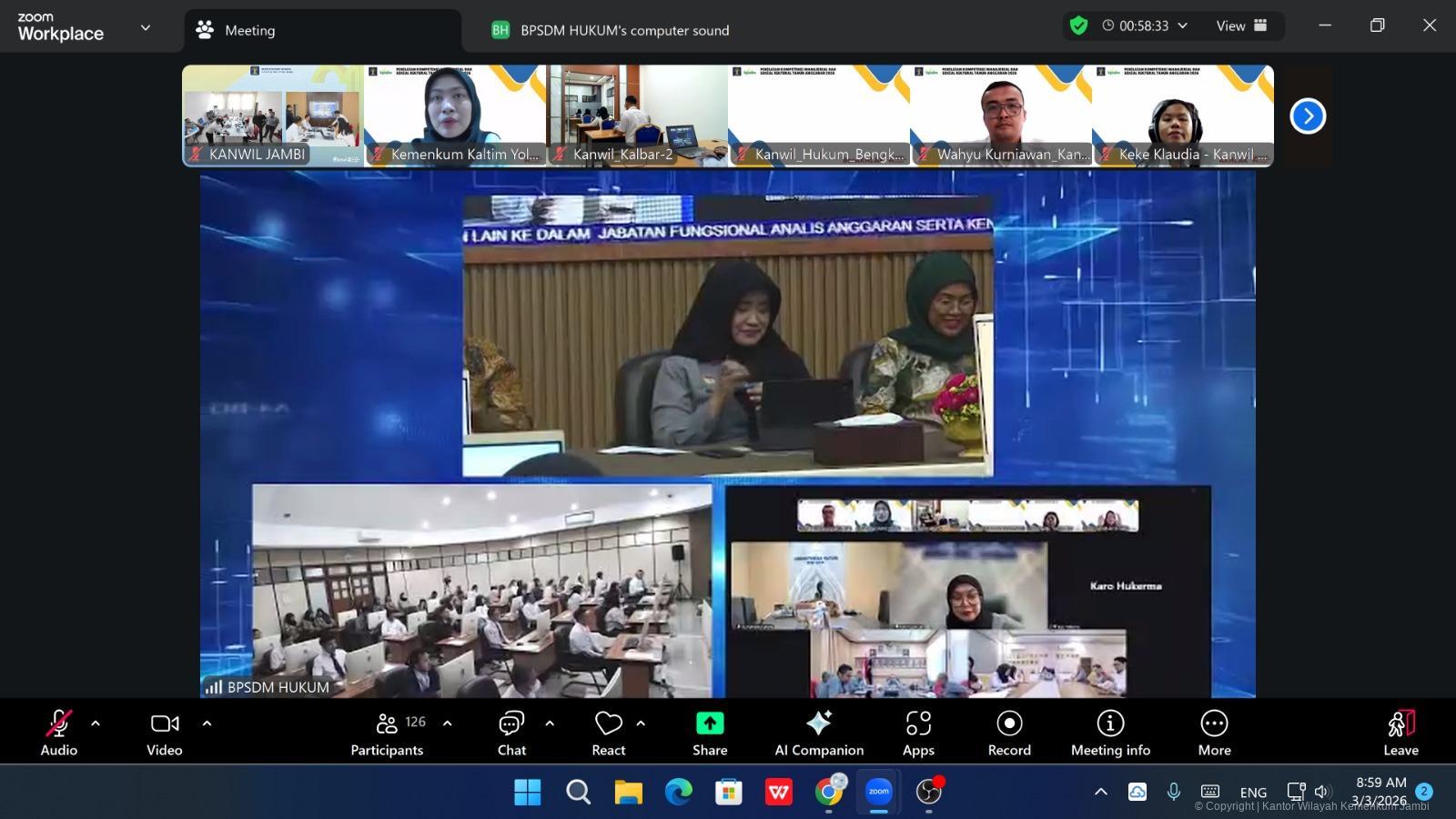Select the KANWIL JAMBI video thumbnail
The image size is (1456, 819).
click(x=273, y=115)
